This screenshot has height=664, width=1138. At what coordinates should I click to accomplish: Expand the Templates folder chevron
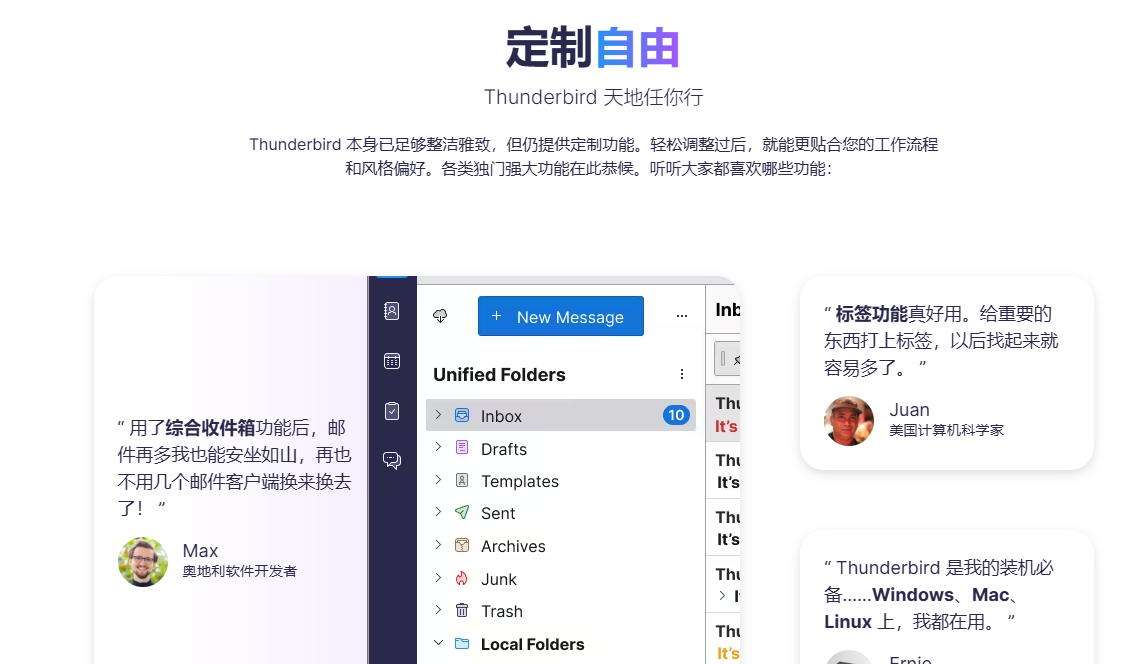[x=438, y=480]
